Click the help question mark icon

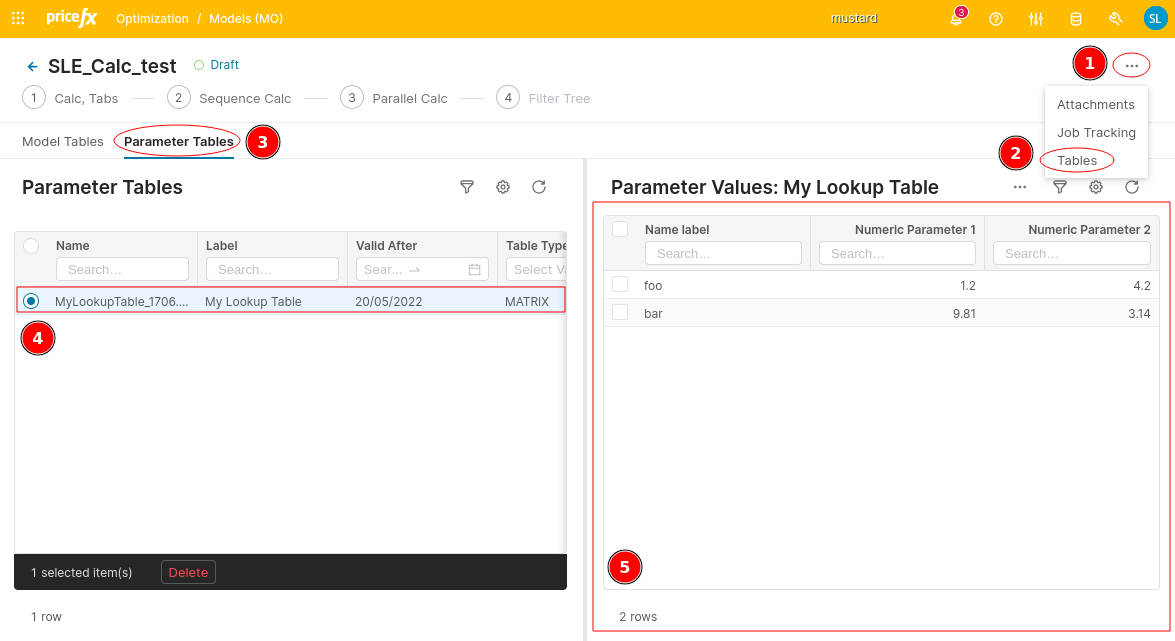(x=995, y=19)
